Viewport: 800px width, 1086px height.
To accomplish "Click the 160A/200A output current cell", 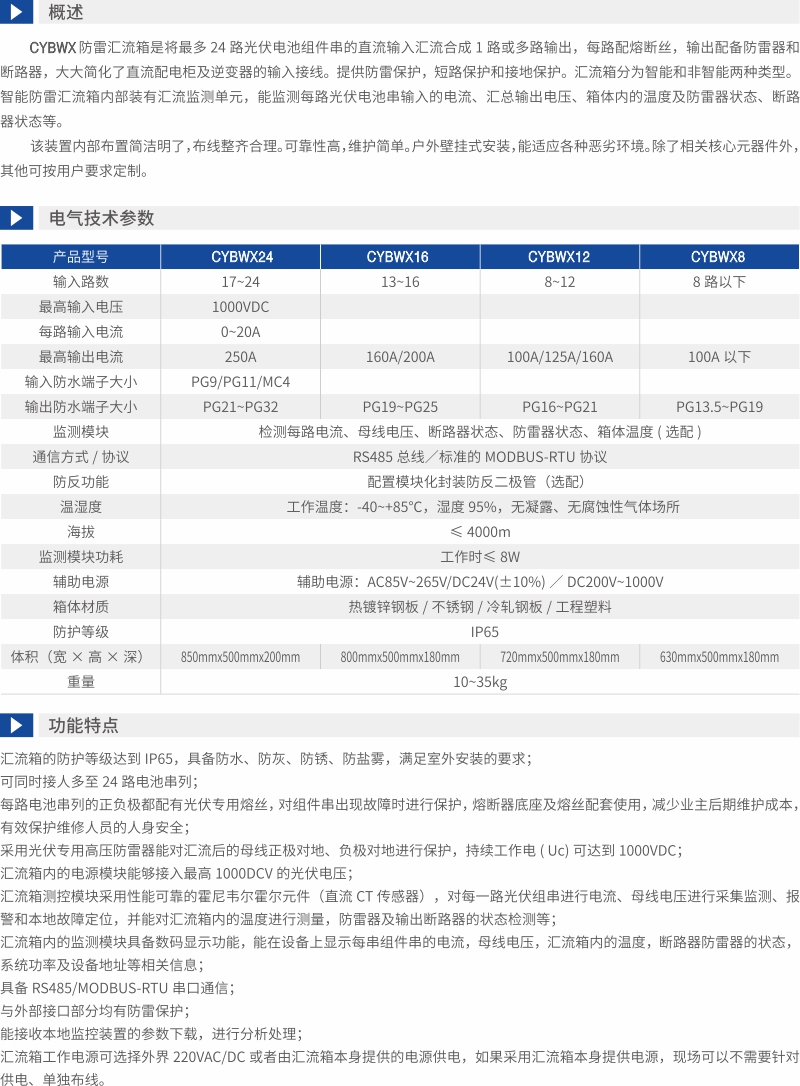I will 400,357.
